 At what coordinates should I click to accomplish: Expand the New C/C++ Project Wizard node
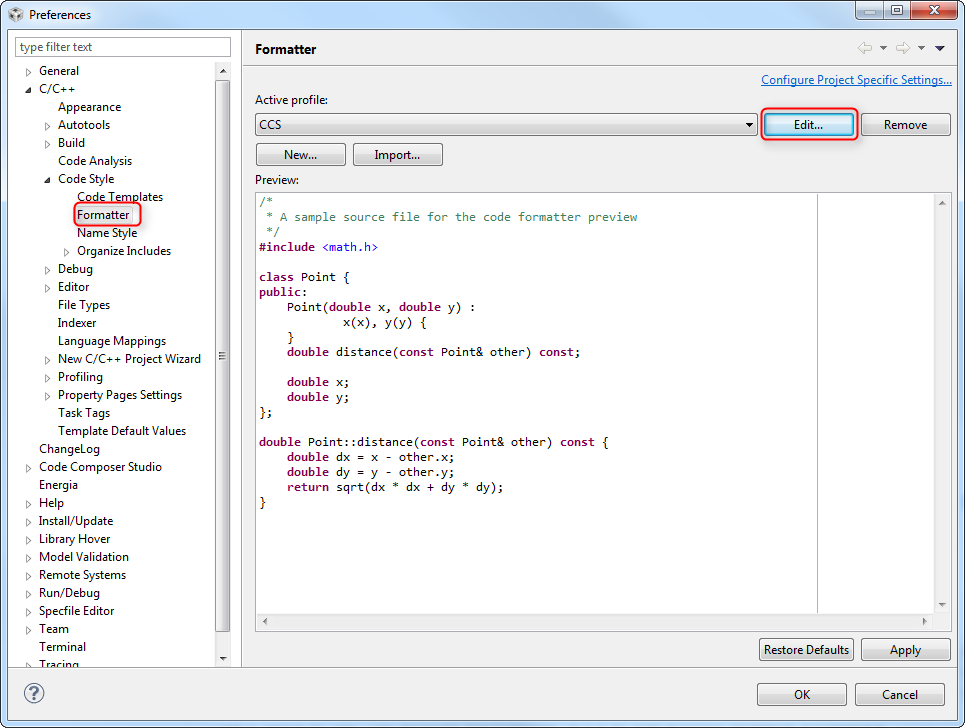47,360
